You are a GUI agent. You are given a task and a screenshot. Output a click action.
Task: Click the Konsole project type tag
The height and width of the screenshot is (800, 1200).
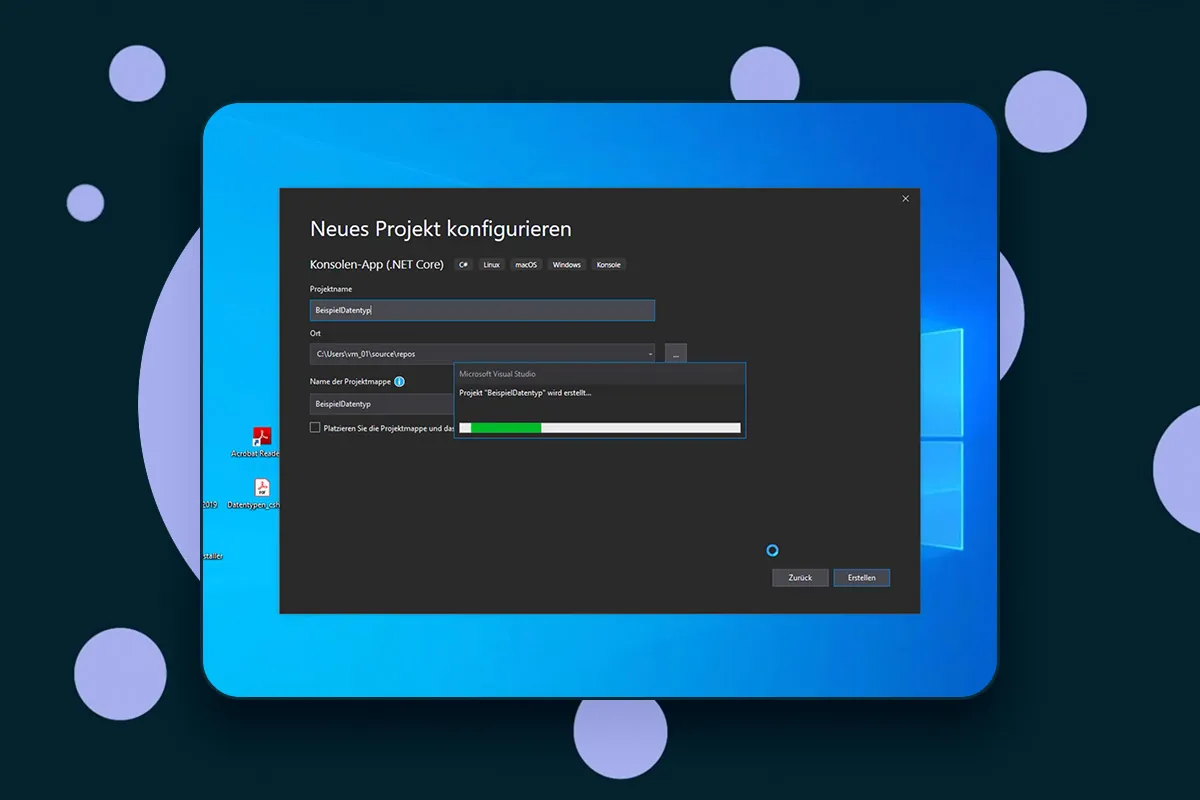[x=608, y=265]
